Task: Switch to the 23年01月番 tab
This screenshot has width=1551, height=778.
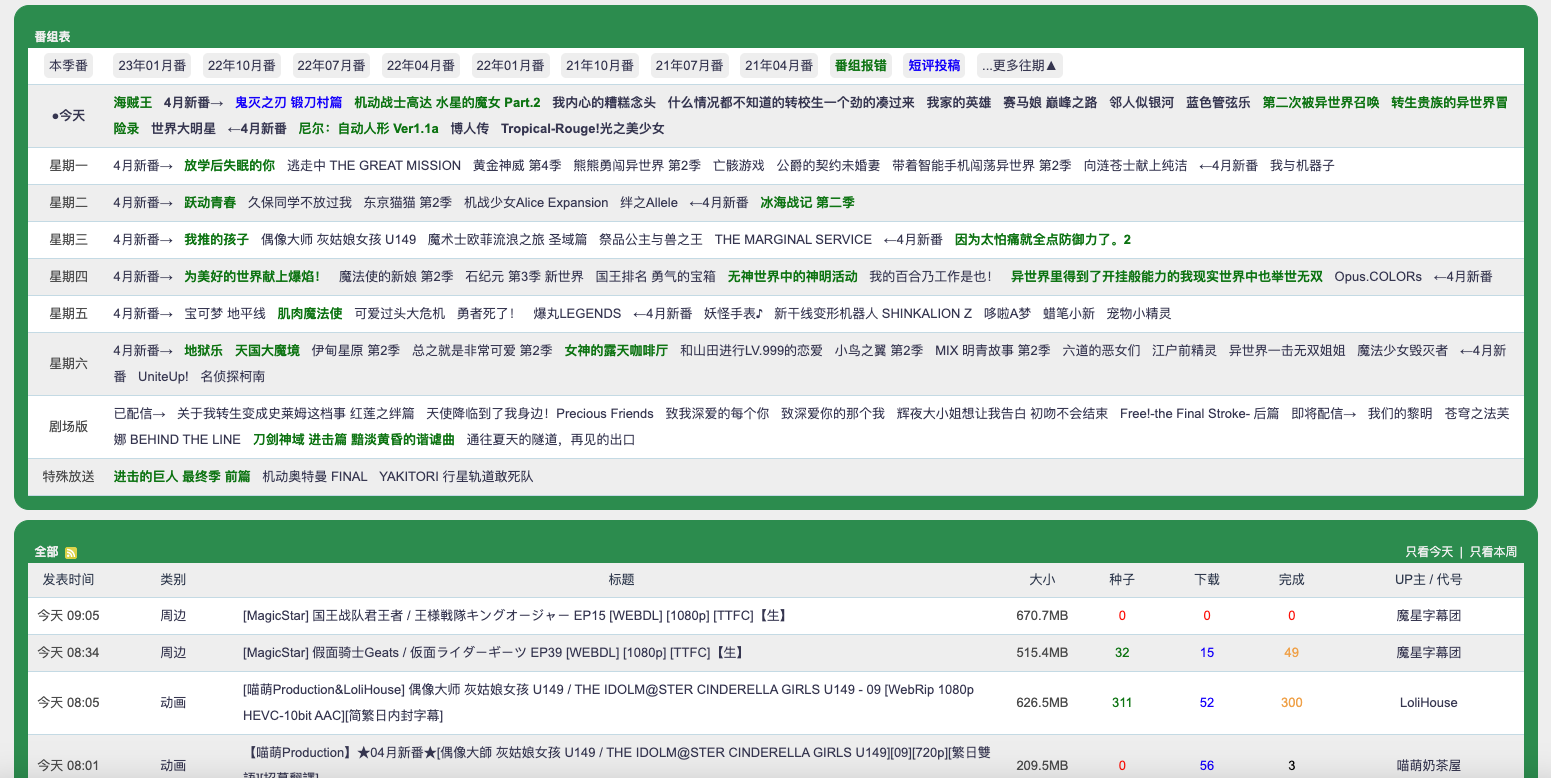Action: [152, 66]
